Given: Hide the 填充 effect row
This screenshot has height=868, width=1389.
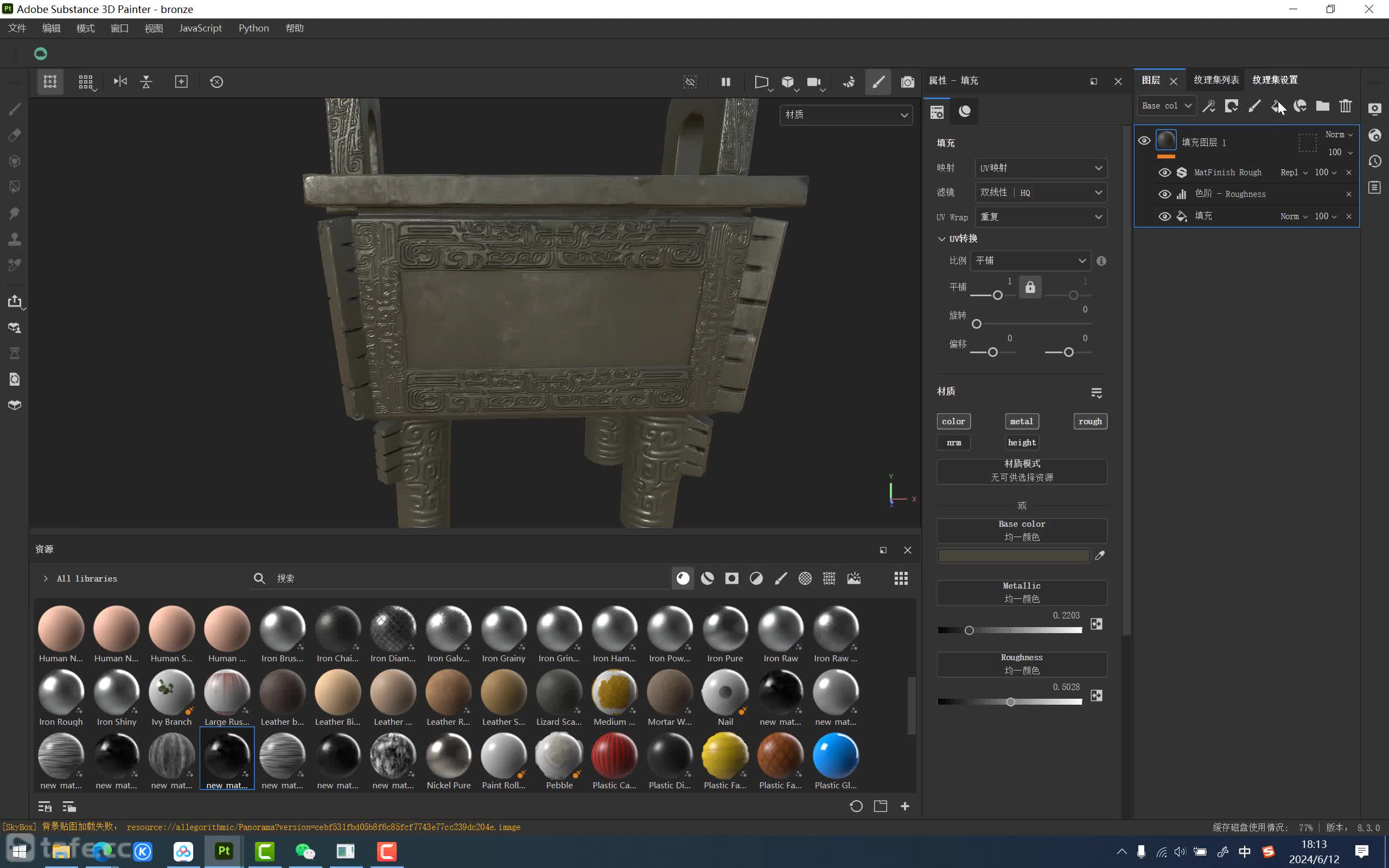Looking at the screenshot, I should (1164, 216).
